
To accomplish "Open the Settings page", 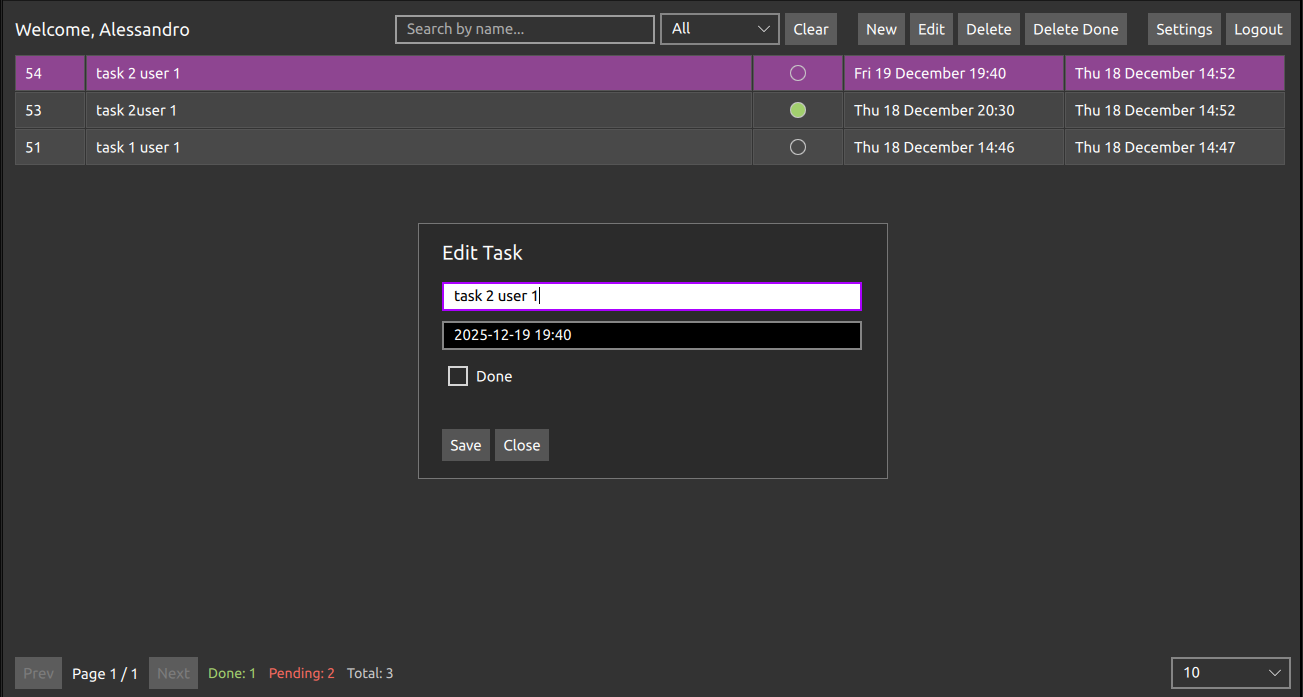I will coord(1184,29).
